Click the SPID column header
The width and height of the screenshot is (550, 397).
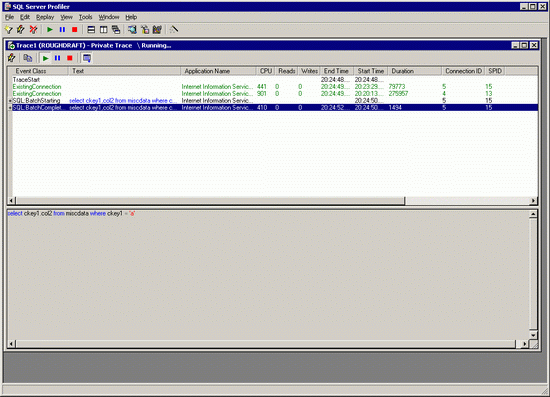[495, 71]
